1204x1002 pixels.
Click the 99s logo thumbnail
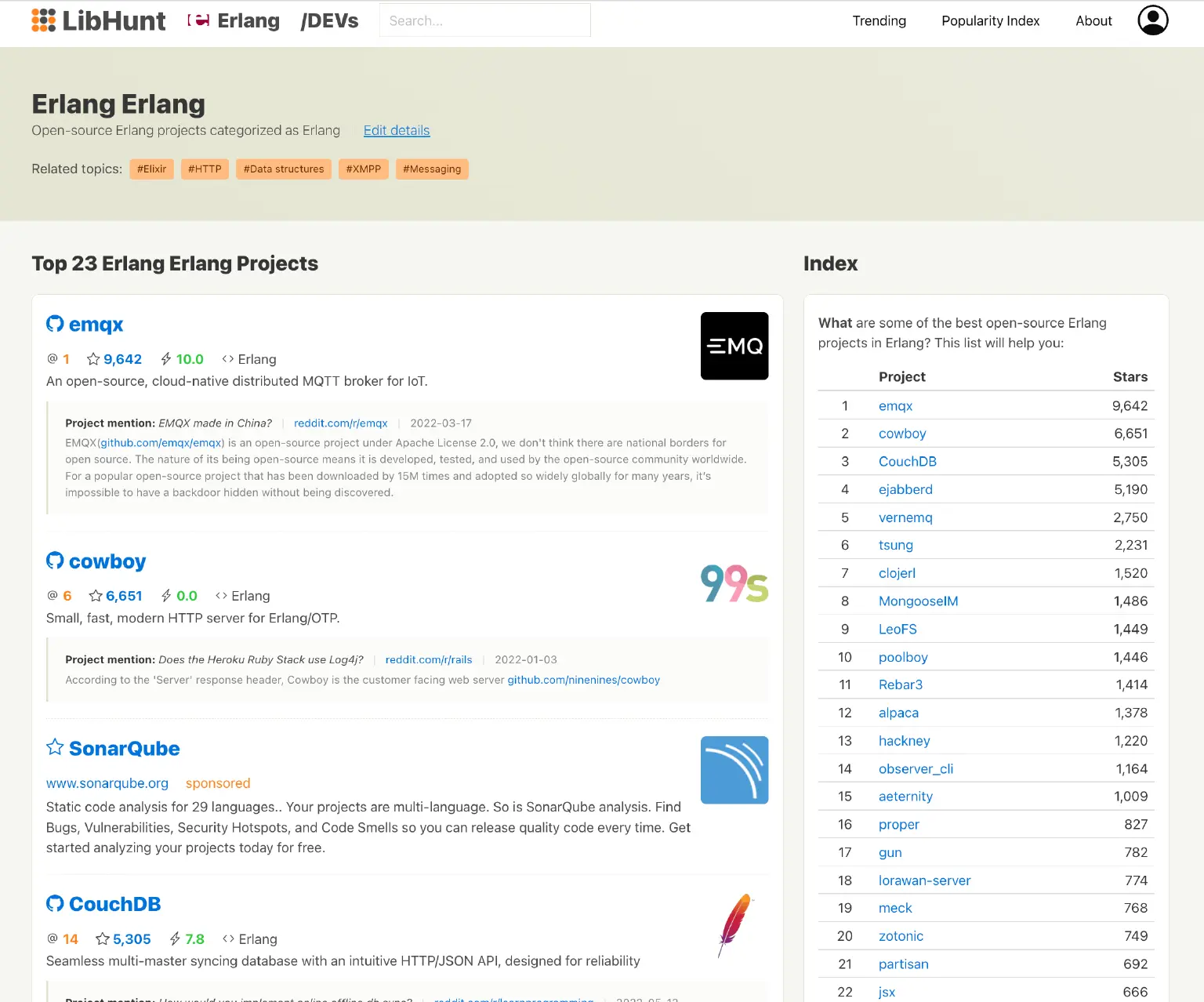(734, 583)
